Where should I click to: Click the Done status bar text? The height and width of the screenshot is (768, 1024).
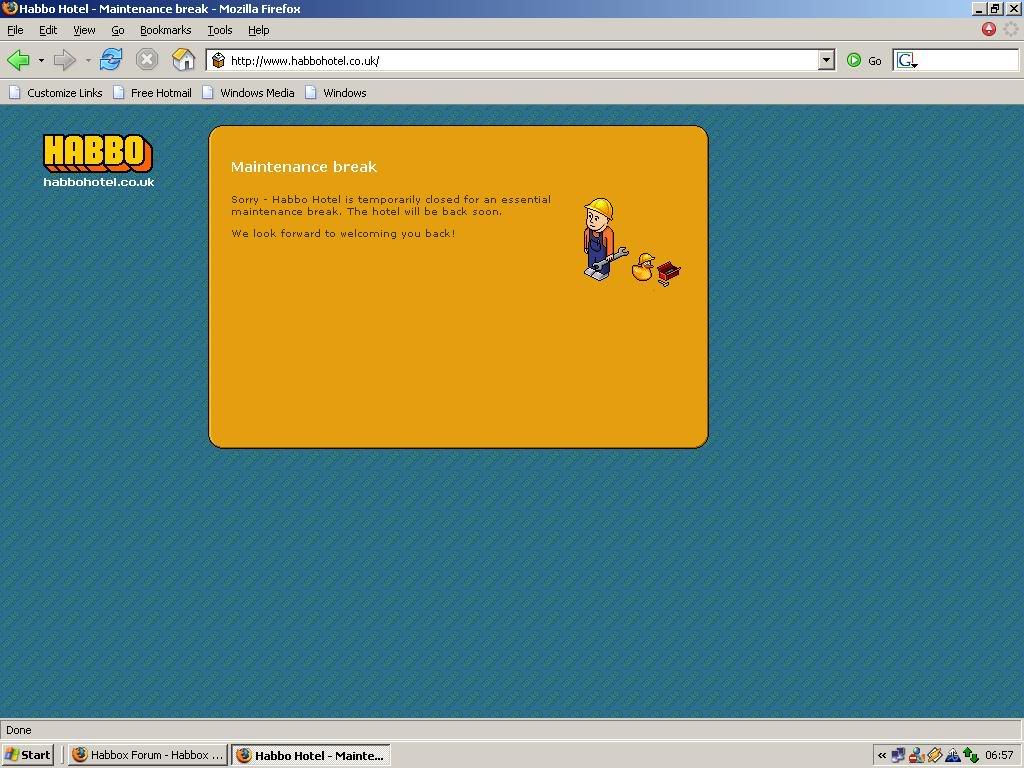point(19,730)
